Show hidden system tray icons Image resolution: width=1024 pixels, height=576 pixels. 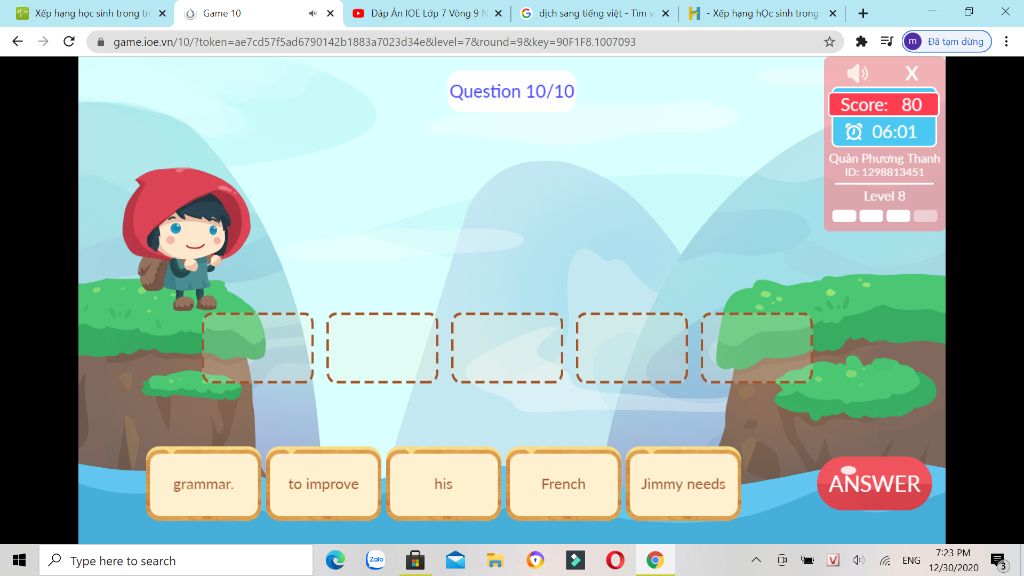click(x=756, y=560)
